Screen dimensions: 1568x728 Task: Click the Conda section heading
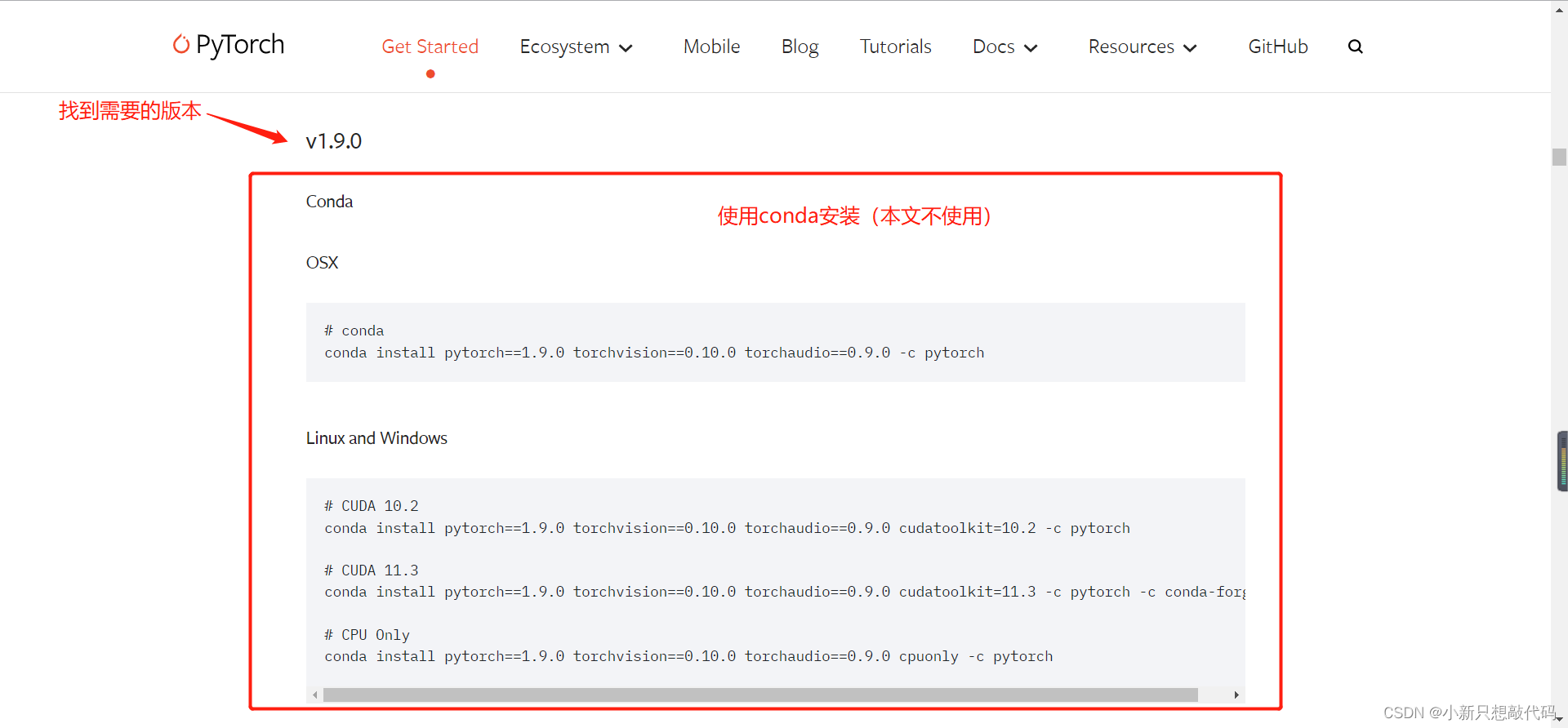(x=329, y=202)
